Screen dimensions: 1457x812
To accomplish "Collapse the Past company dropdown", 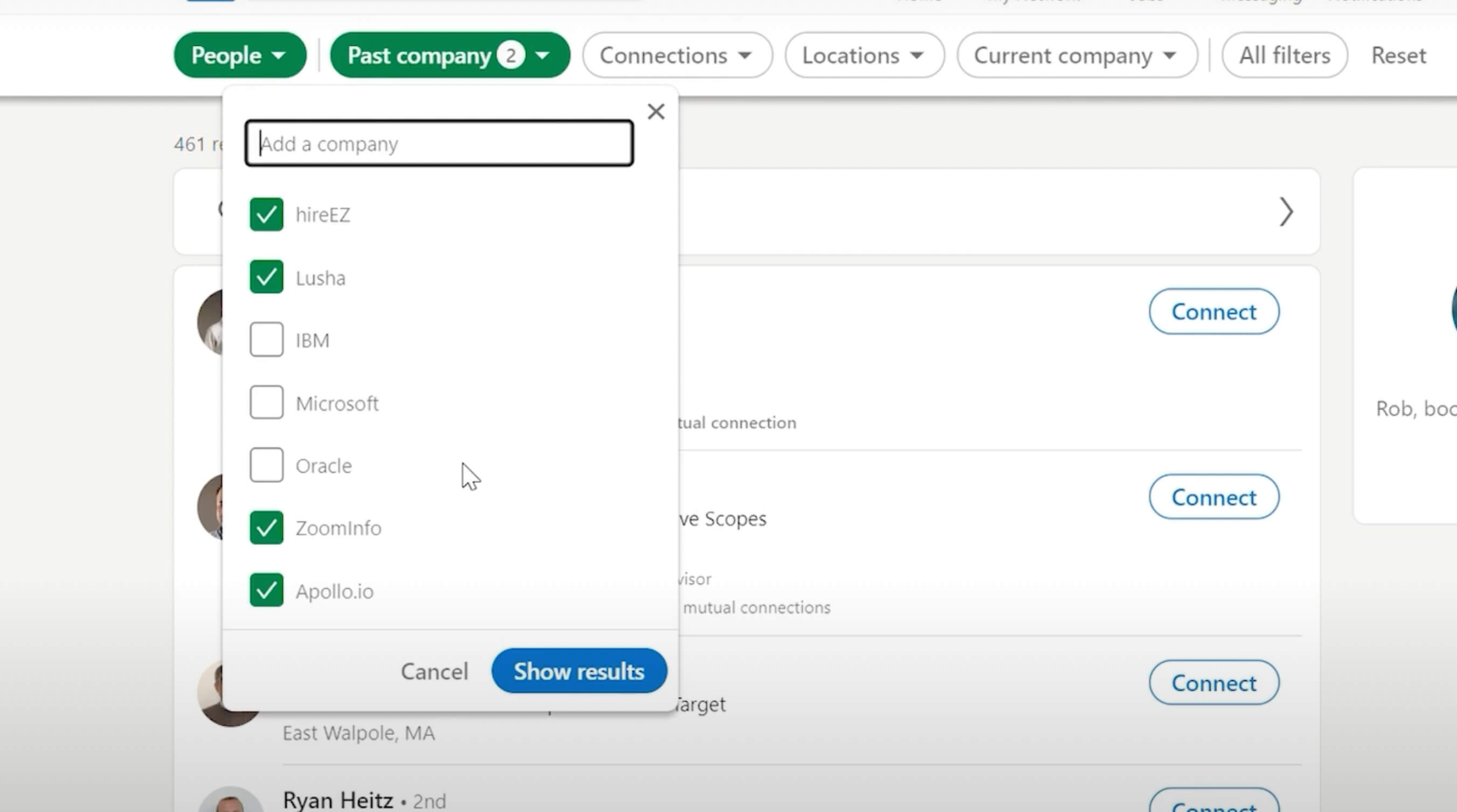I will (450, 55).
